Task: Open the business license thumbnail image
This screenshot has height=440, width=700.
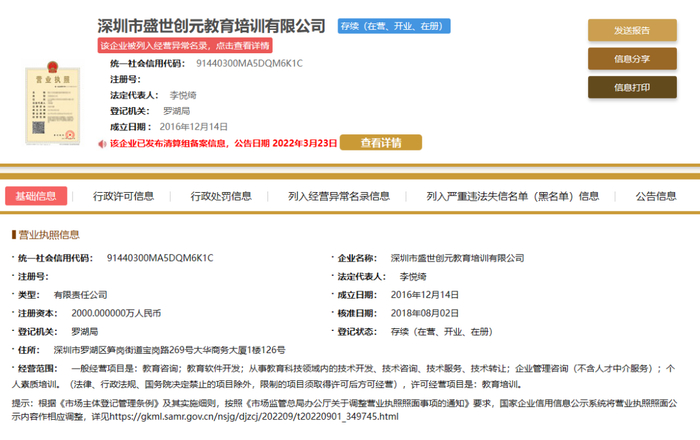Action: 53,104
